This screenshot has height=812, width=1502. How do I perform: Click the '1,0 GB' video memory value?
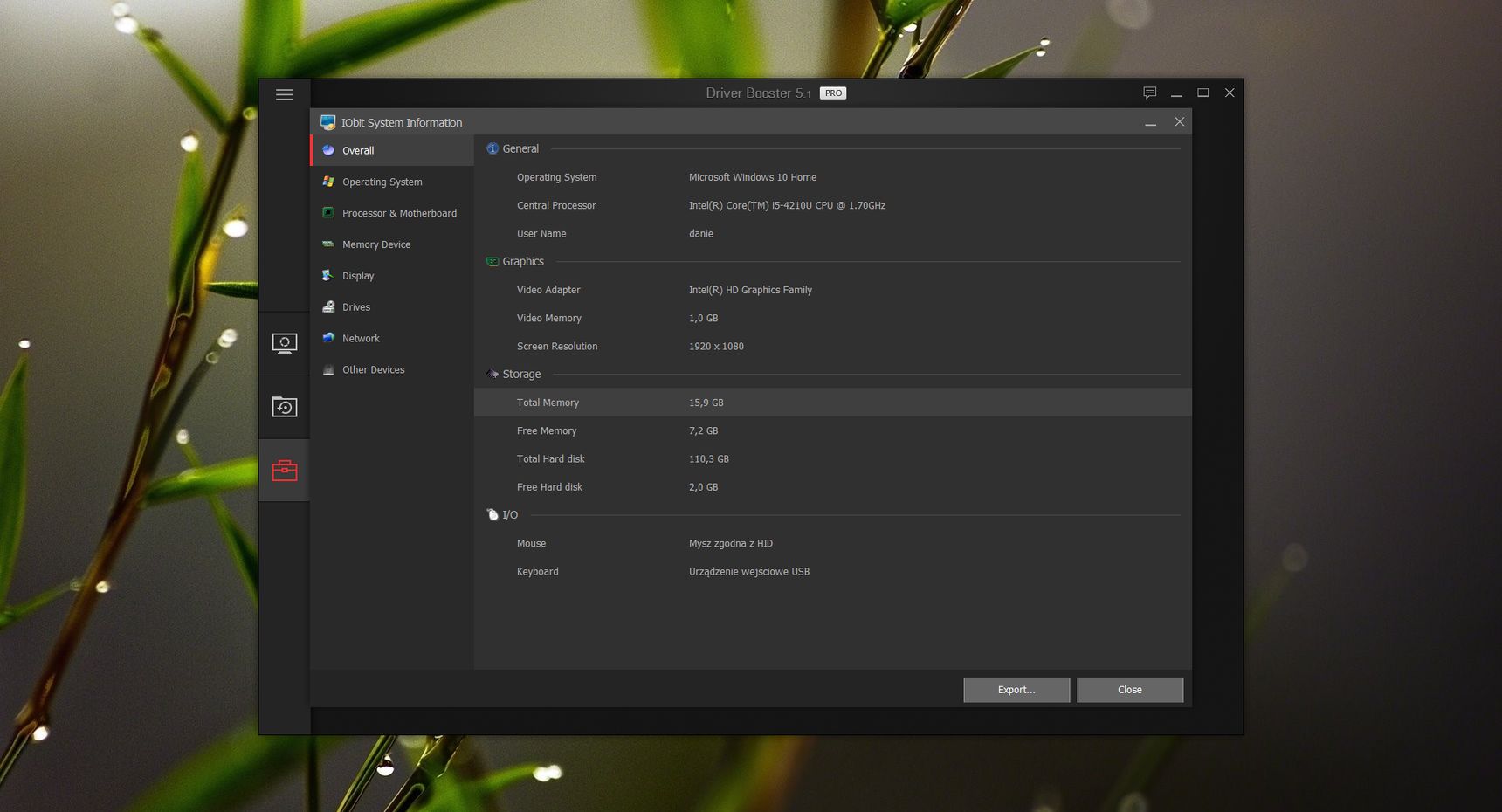[x=703, y=318]
